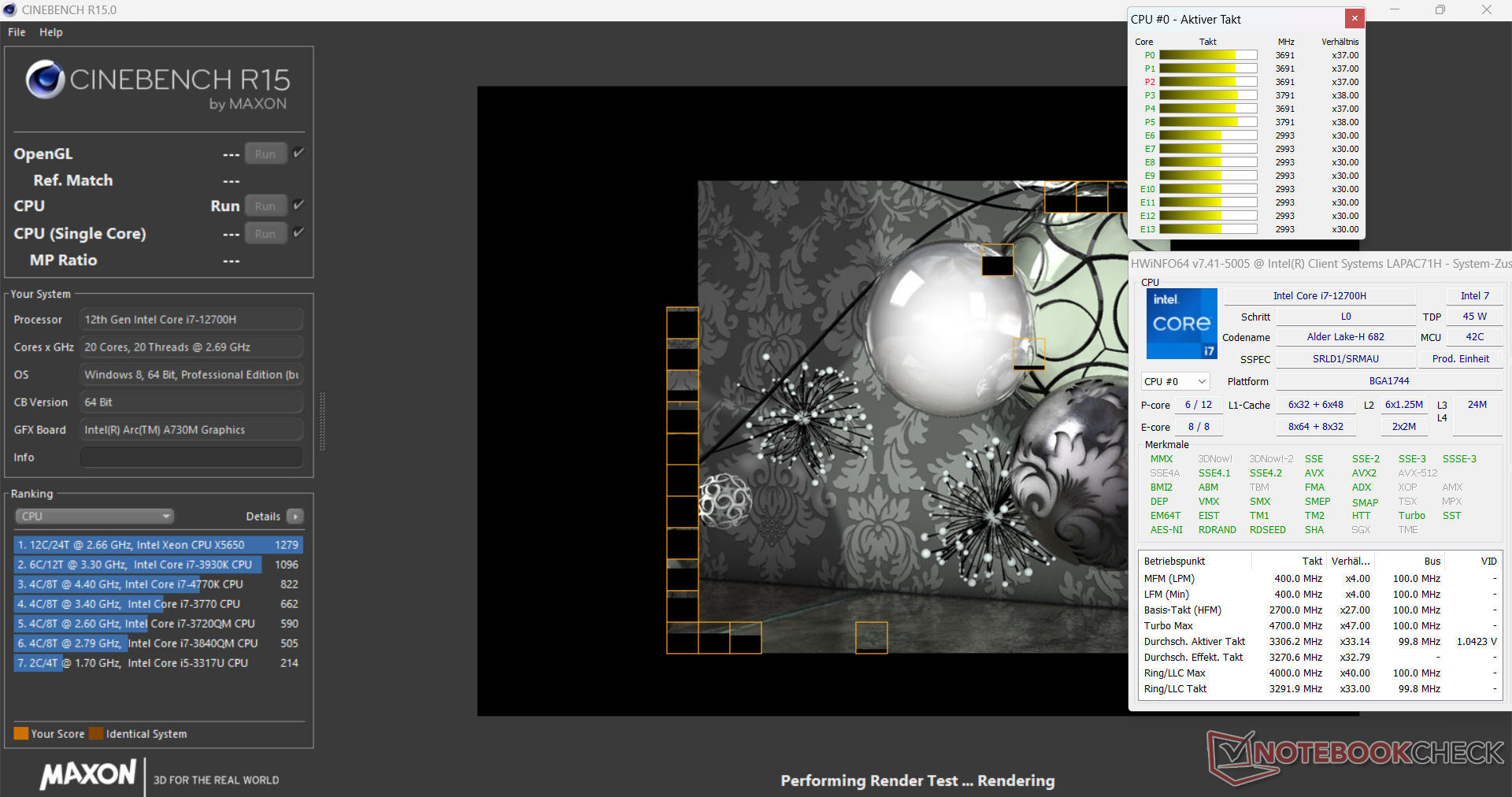1512x797 pixels.
Task: Click the Run button for CPU
Action: [x=265, y=206]
